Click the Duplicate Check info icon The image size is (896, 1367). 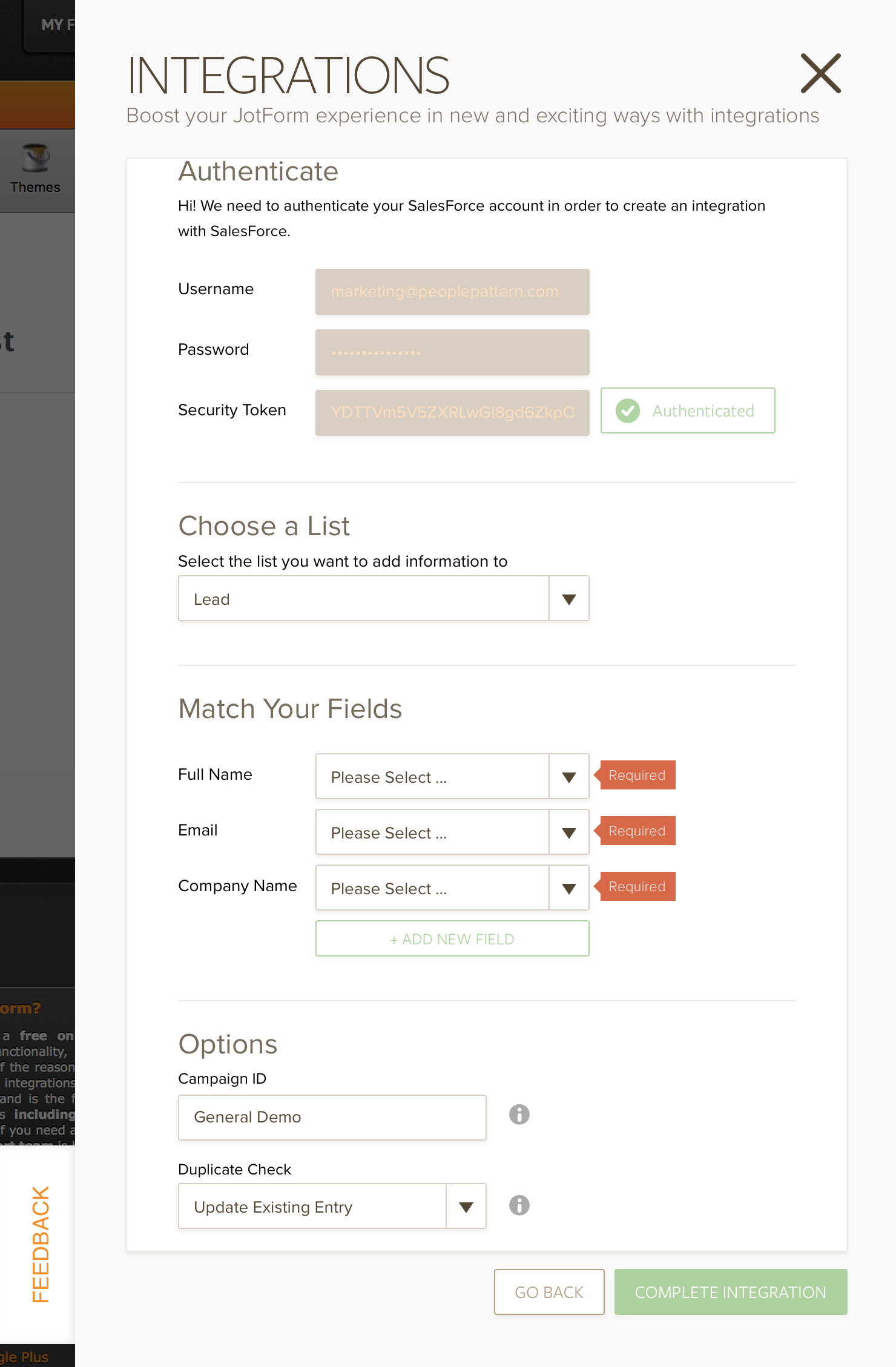519,1205
